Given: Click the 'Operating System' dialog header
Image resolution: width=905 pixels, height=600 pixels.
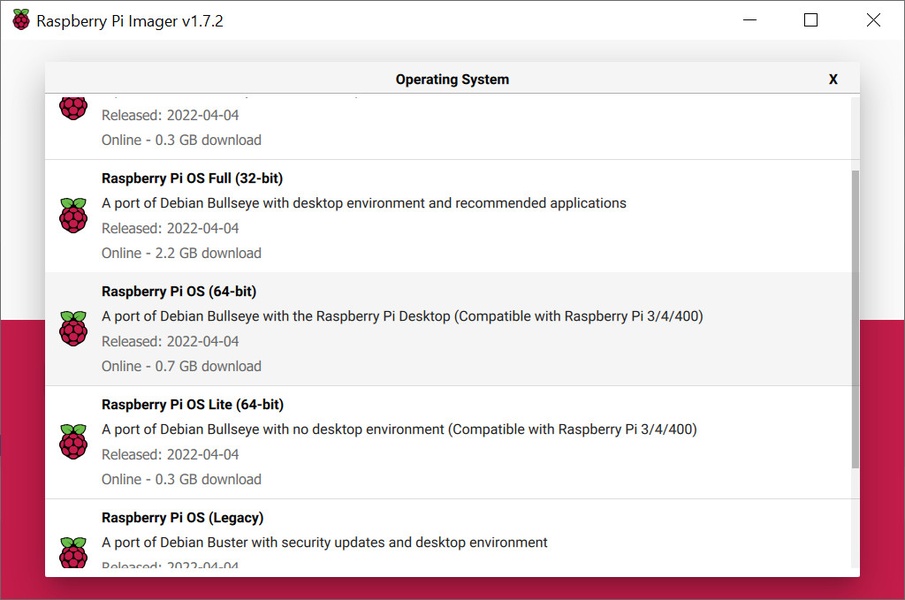Looking at the screenshot, I should click(x=452, y=79).
